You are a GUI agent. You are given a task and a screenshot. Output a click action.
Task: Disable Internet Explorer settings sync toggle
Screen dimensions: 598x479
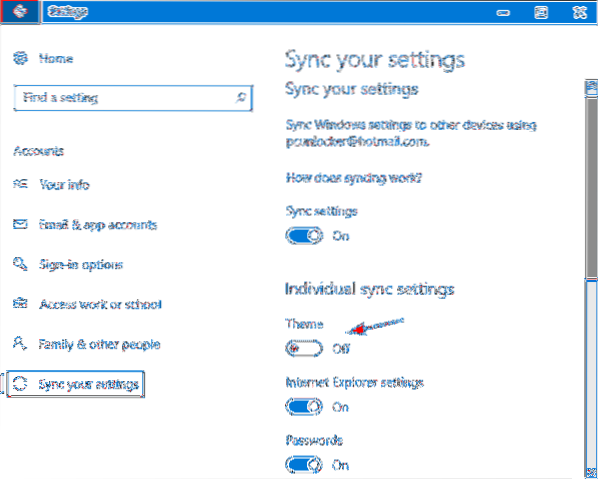304,407
